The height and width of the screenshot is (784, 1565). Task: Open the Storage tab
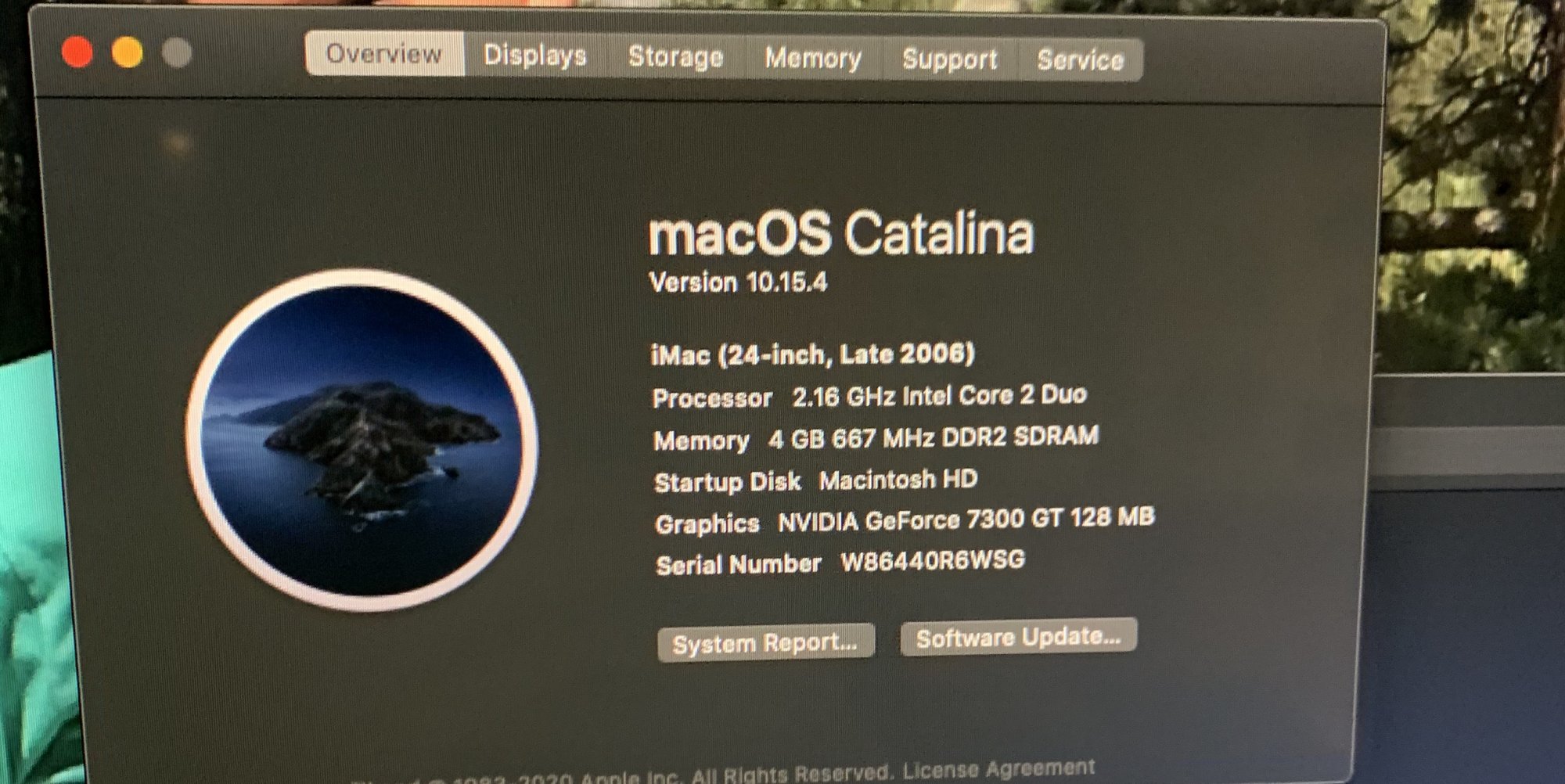pyautogui.click(x=676, y=56)
